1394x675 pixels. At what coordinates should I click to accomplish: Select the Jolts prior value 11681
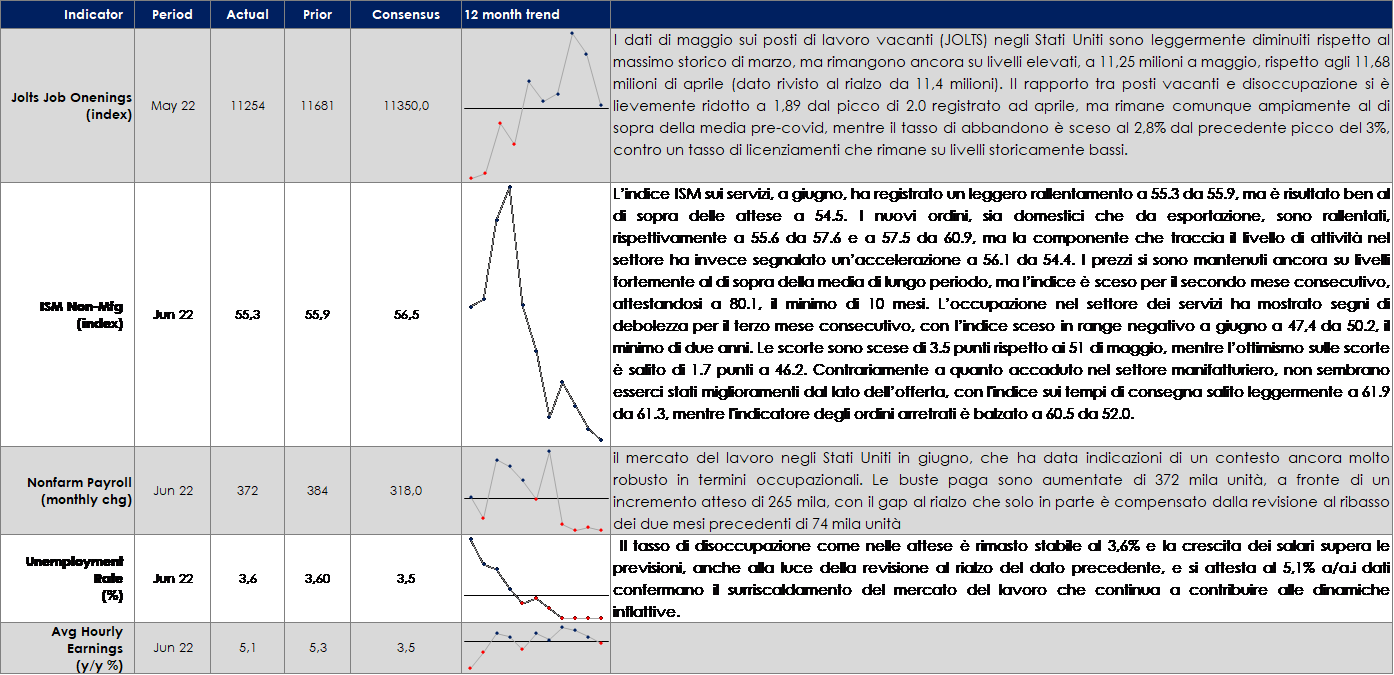[x=320, y=105]
